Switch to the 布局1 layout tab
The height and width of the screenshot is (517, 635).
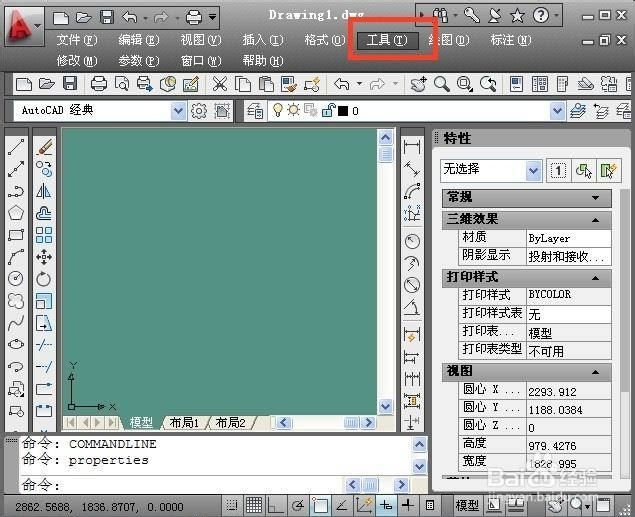pyautogui.click(x=184, y=423)
